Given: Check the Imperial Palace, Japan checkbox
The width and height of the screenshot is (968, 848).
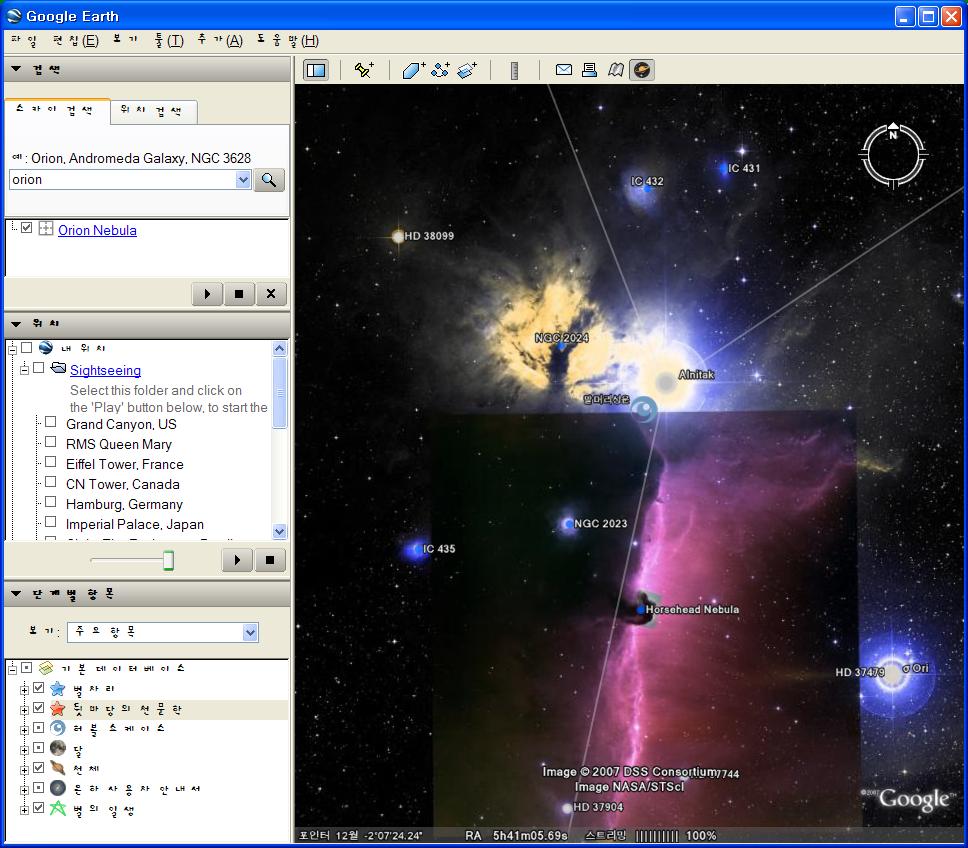Looking at the screenshot, I should 51,522.
